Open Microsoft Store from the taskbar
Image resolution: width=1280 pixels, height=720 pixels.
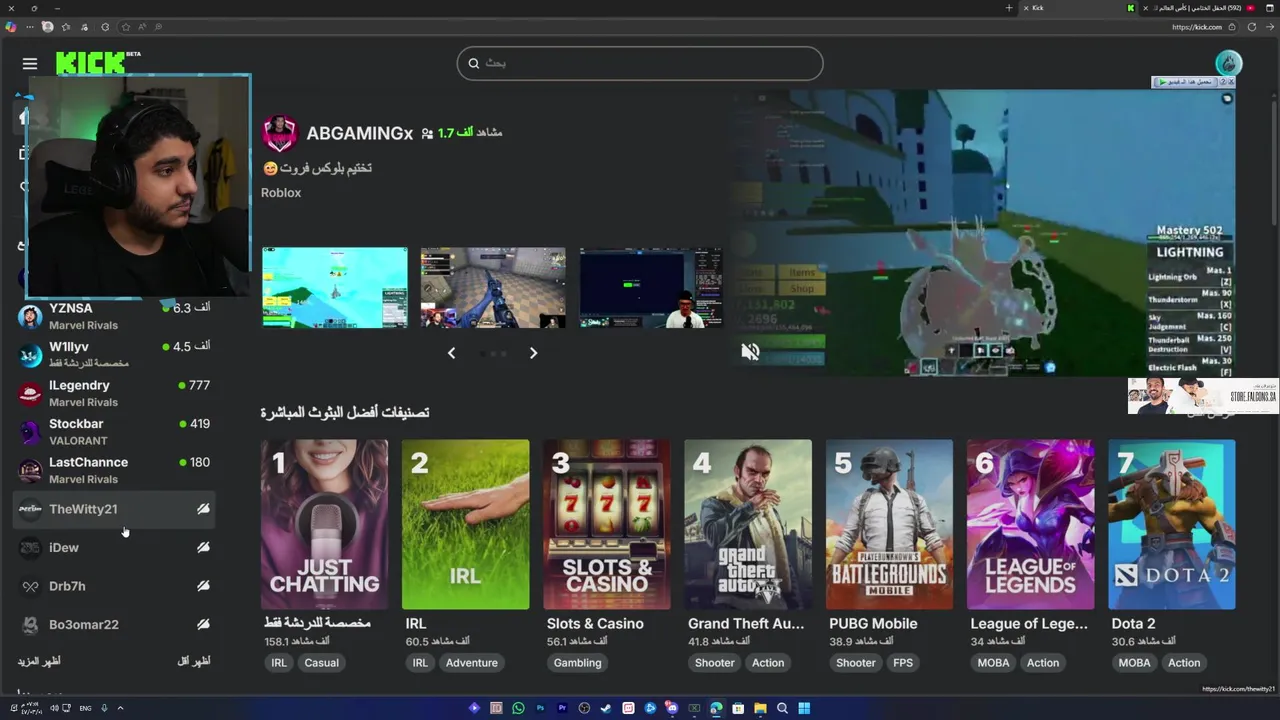(x=738, y=708)
